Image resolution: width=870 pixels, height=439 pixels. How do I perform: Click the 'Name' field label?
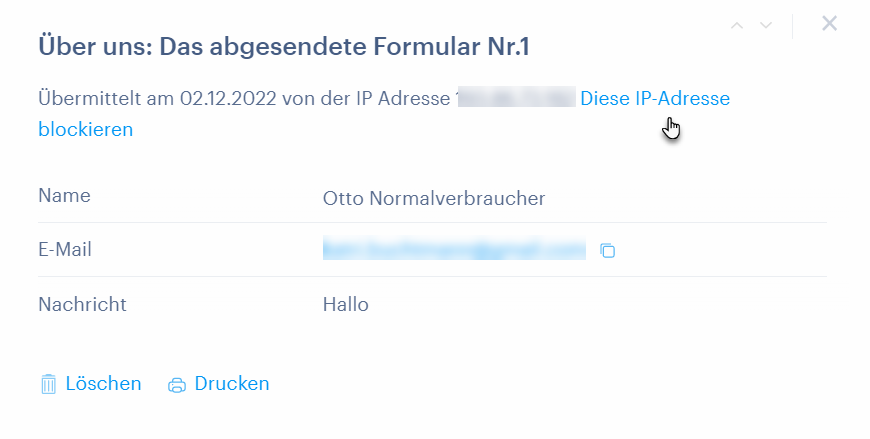[x=64, y=195]
